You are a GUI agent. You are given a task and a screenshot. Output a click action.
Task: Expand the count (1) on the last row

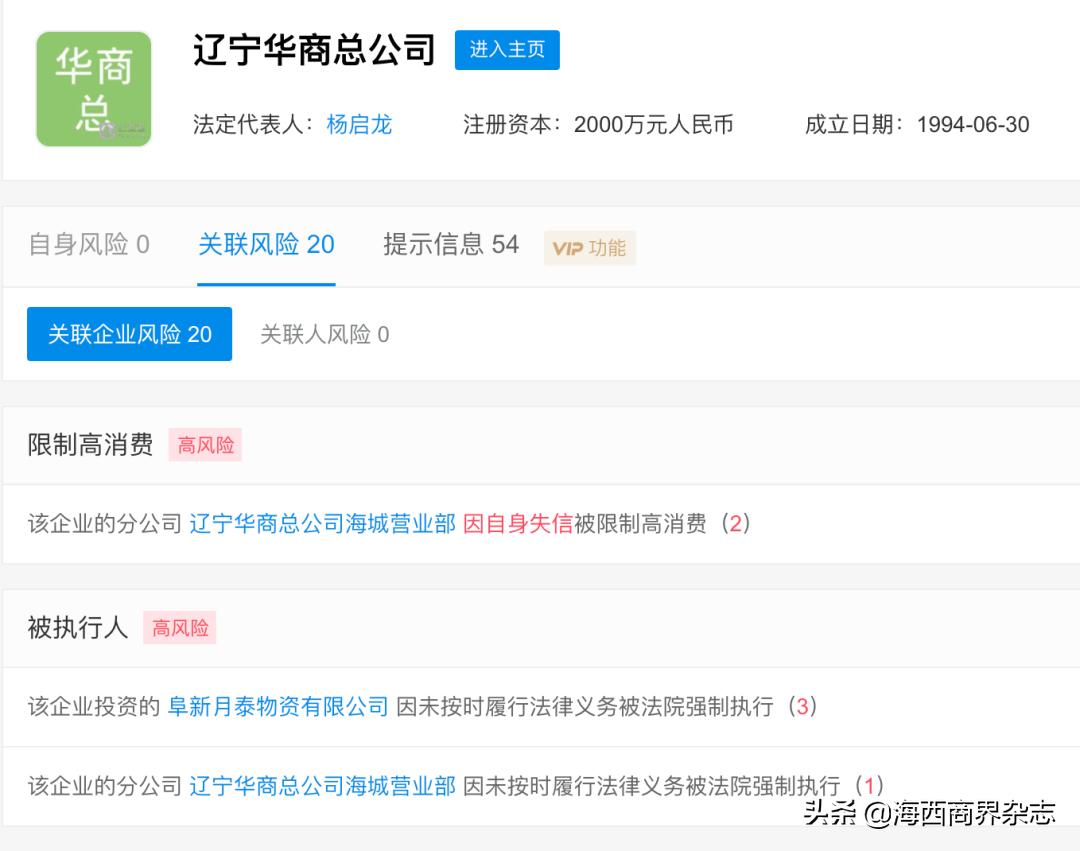point(872,786)
